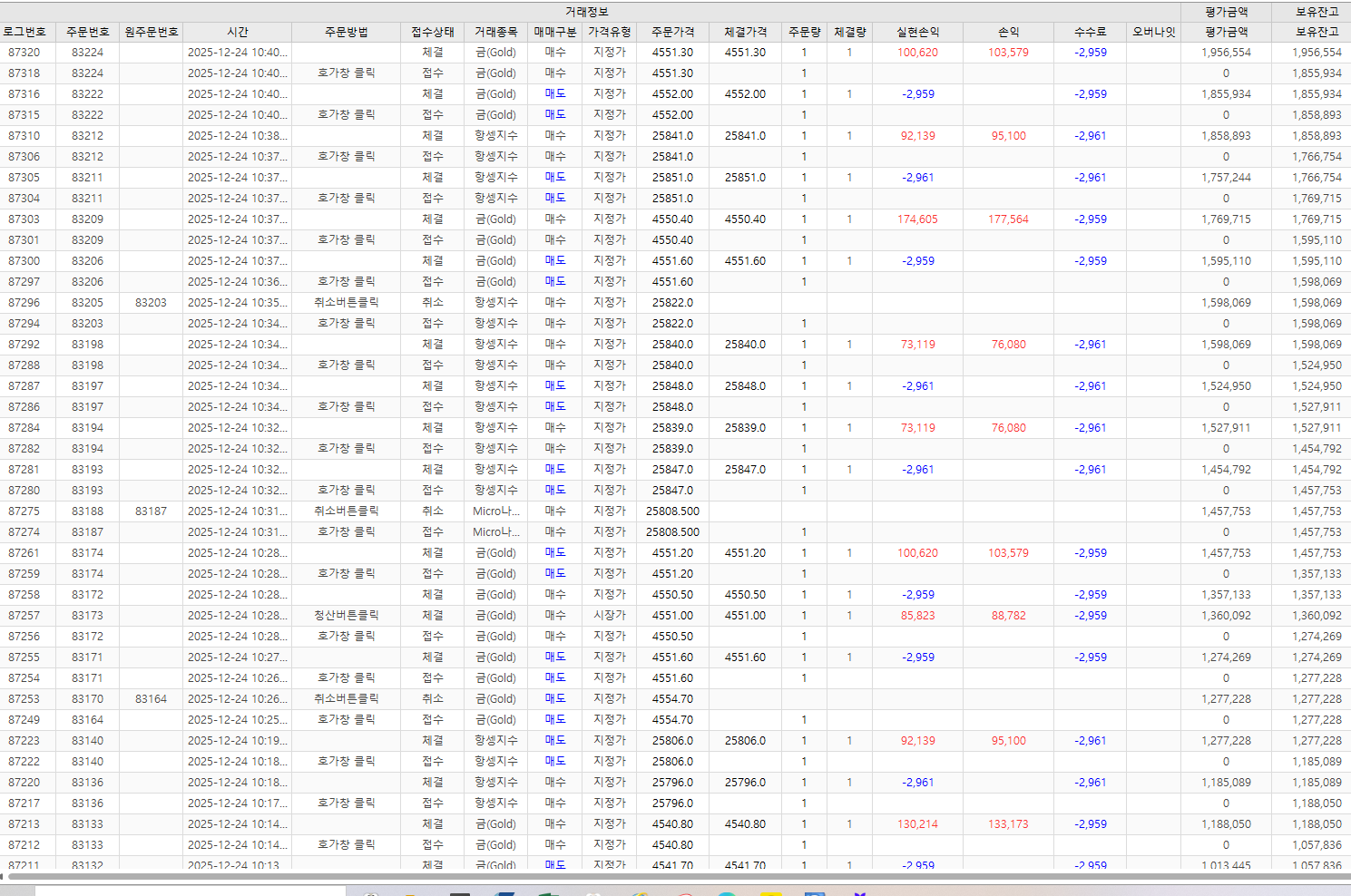Click log number 87310 cell
This screenshot has width=1351, height=896.
coord(24,136)
